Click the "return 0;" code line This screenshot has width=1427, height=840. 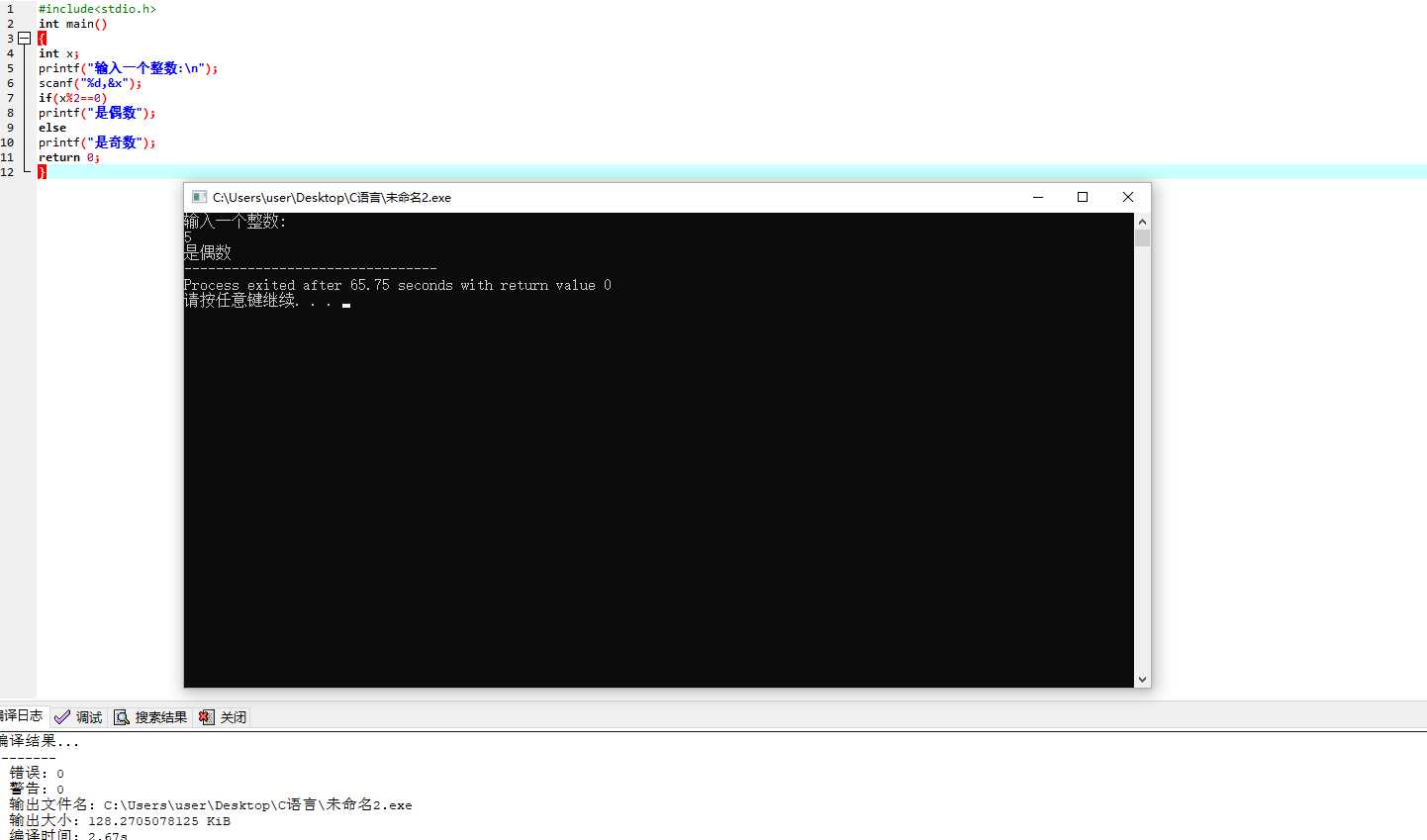pyautogui.click(x=69, y=157)
